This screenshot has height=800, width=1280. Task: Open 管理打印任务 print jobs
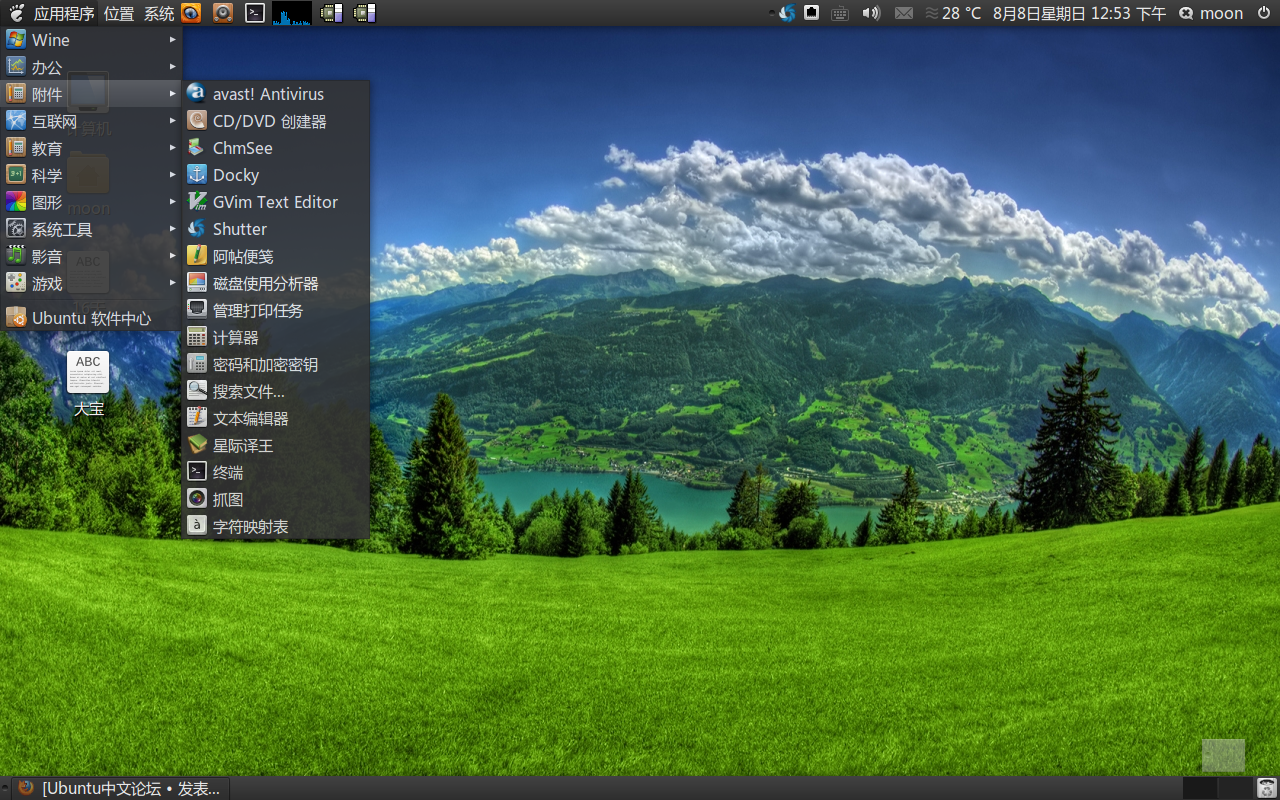pos(276,310)
